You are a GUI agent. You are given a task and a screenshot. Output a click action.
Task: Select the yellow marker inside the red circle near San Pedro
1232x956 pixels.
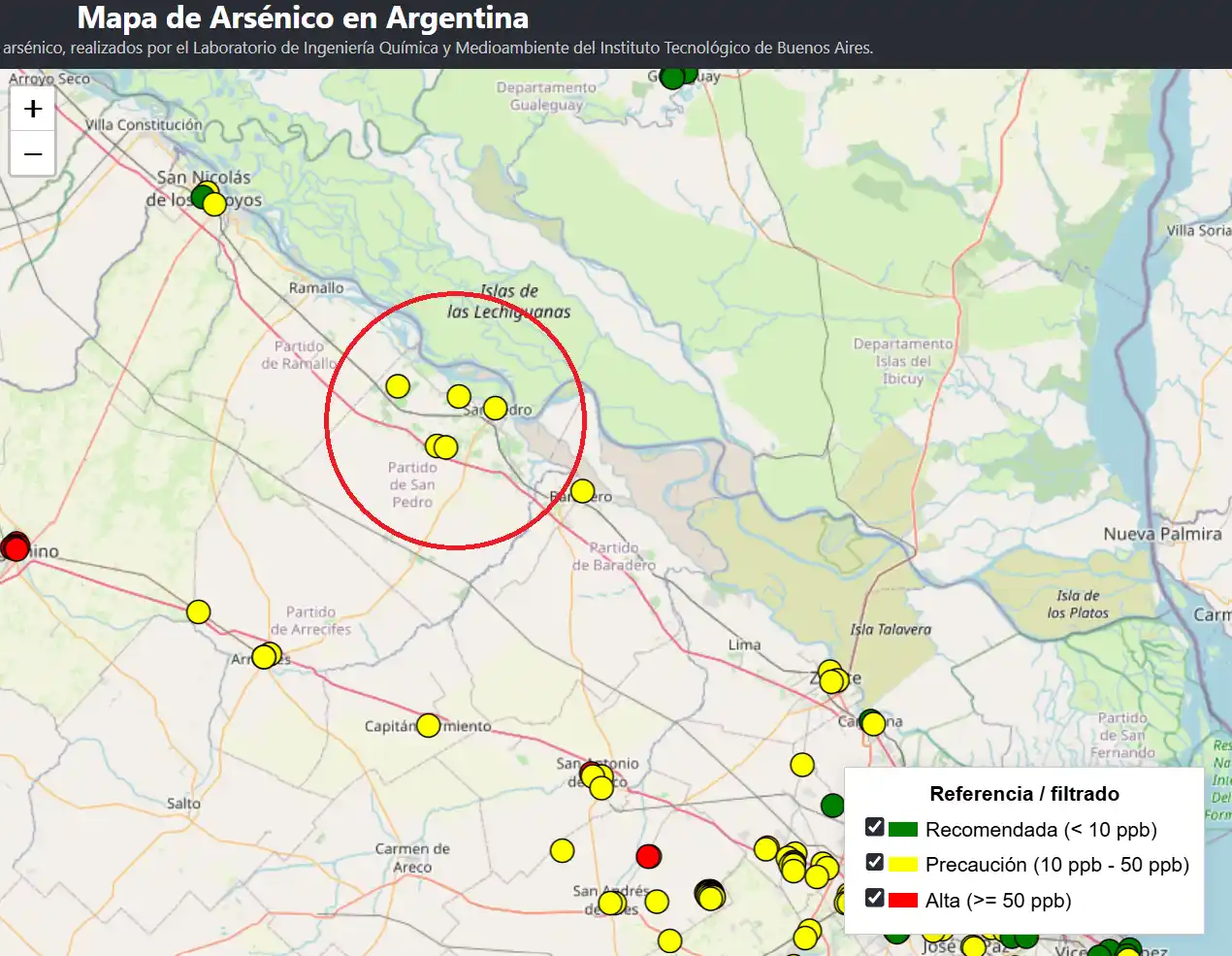point(459,396)
